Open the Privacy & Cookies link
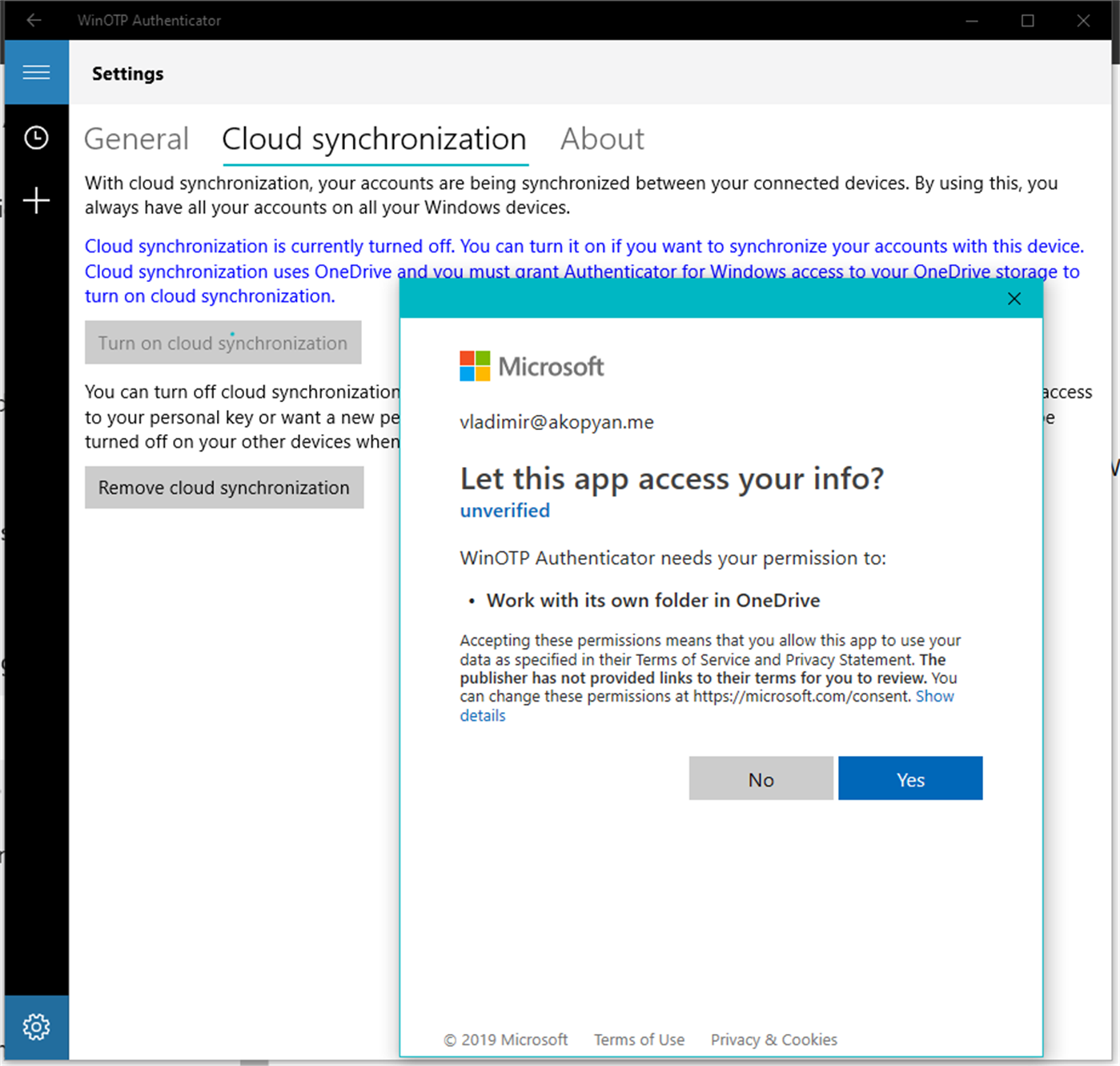1120x1066 pixels. pos(773,1039)
